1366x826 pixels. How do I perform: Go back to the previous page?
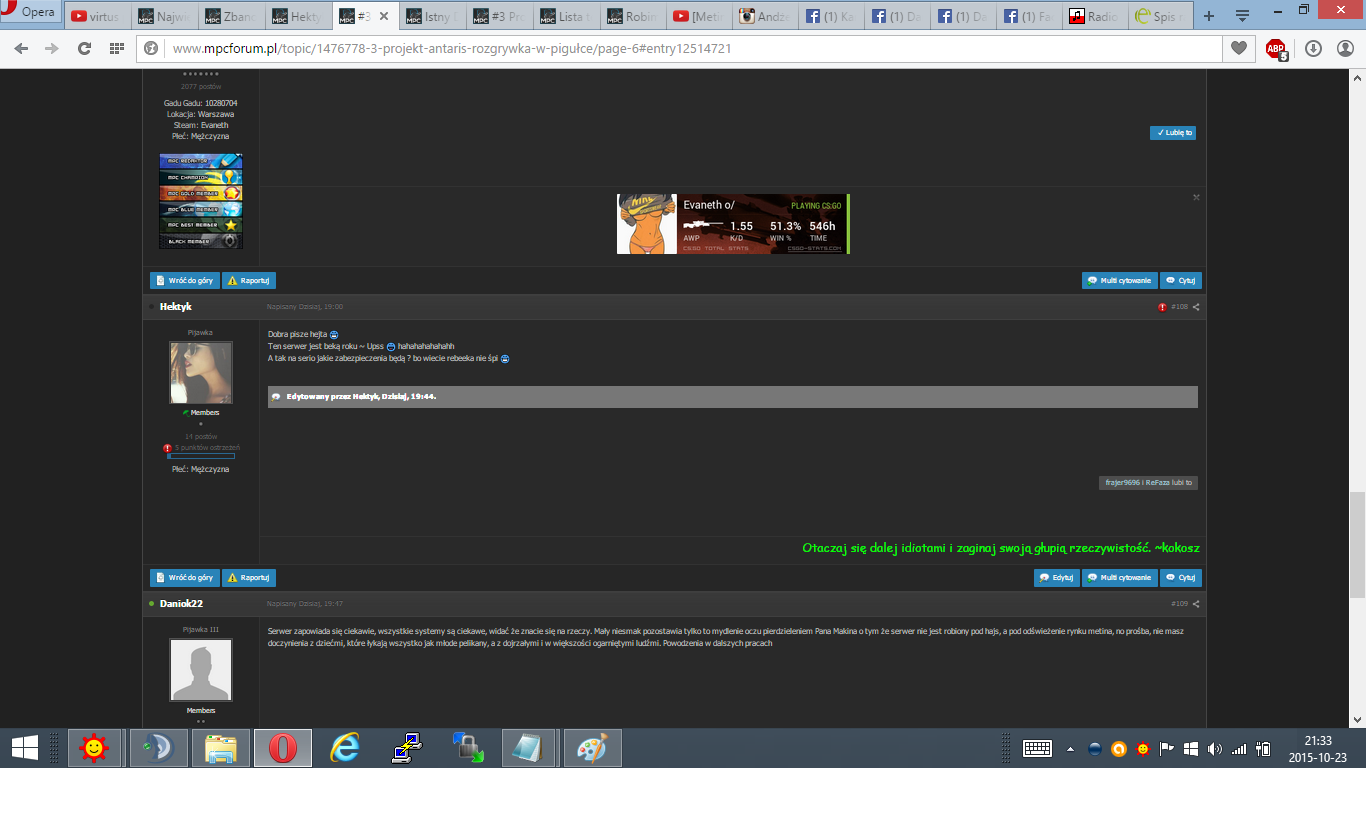[21, 48]
